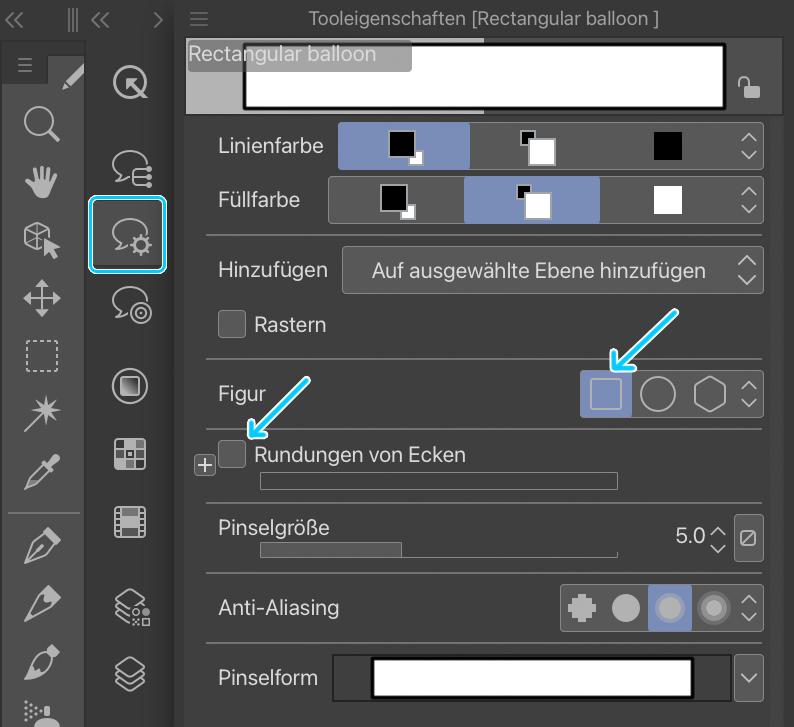The width and height of the screenshot is (794, 727).
Task: Adjust the Pinselgröße slider
Action: tap(438, 549)
